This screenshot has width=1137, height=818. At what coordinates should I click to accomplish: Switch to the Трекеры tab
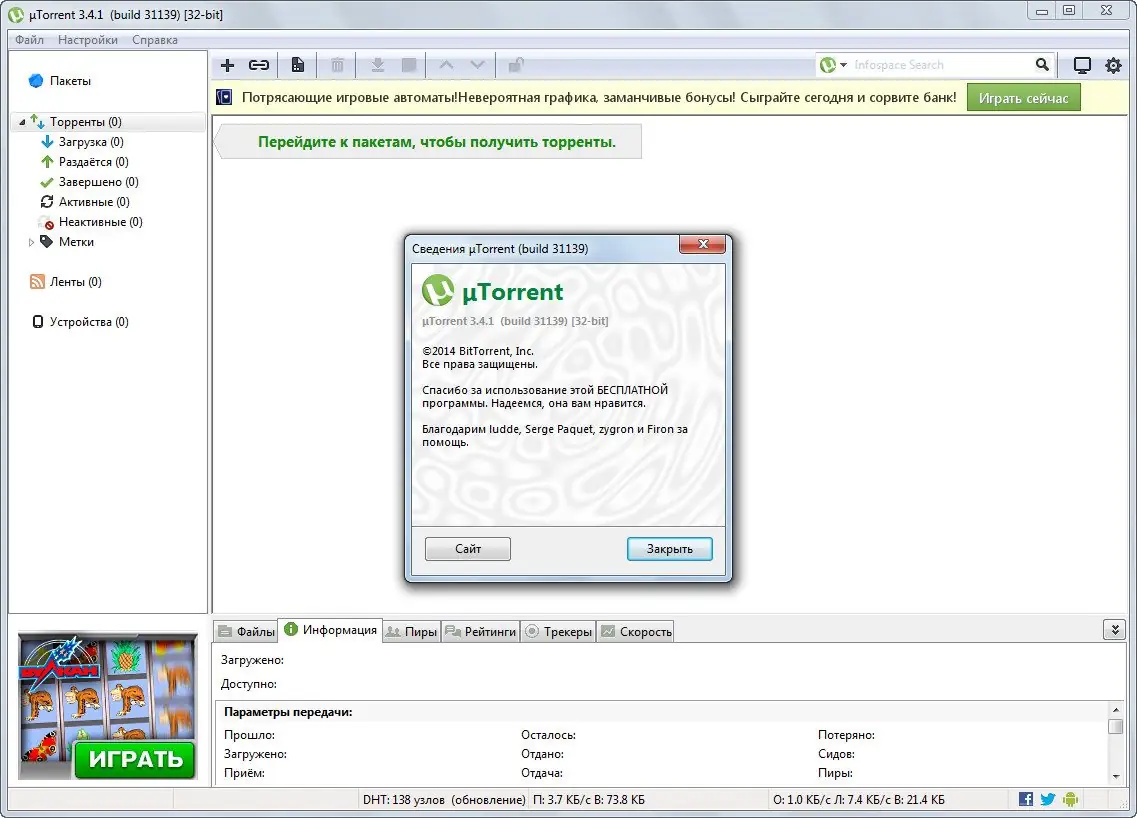(558, 632)
